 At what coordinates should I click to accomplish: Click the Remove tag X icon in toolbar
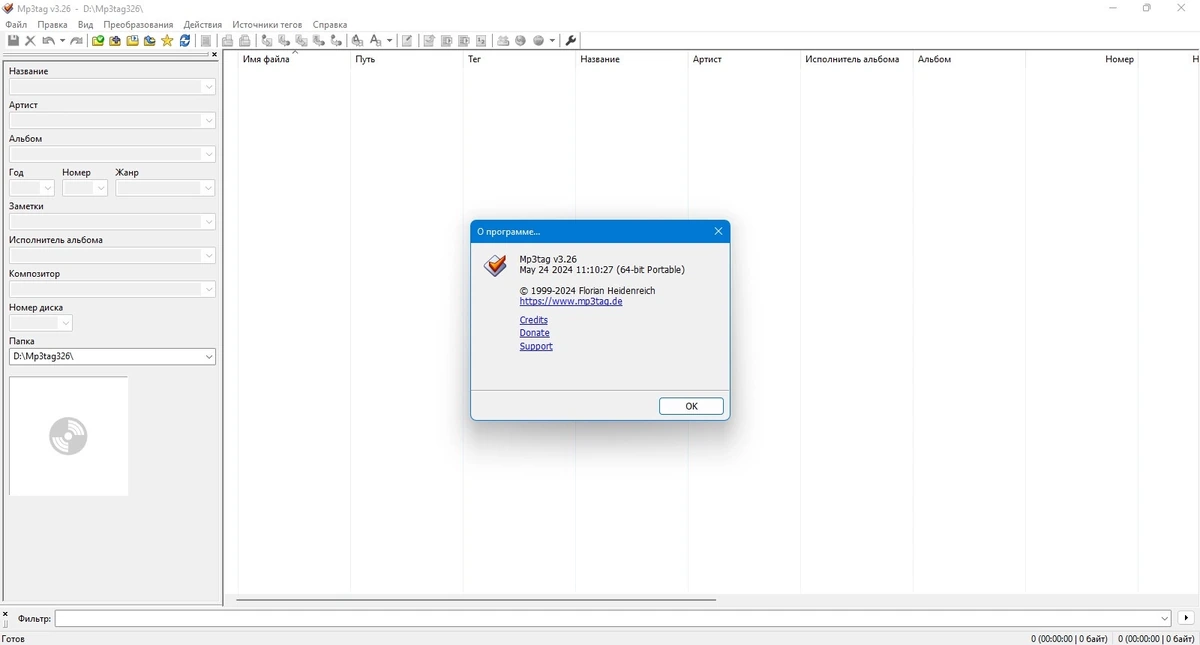tap(30, 41)
